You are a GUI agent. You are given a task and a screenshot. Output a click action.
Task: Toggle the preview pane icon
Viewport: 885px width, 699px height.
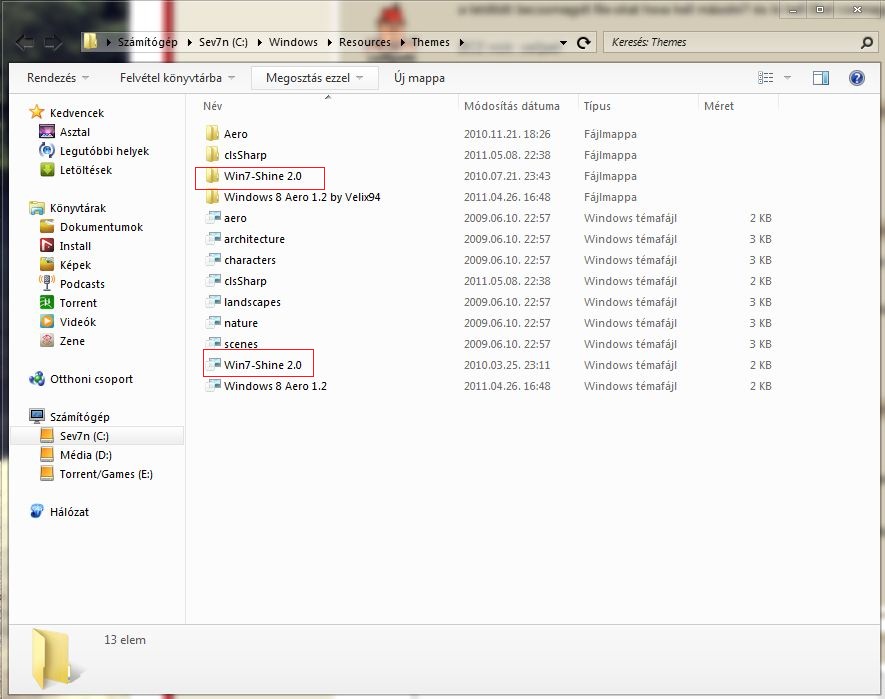tap(821, 78)
